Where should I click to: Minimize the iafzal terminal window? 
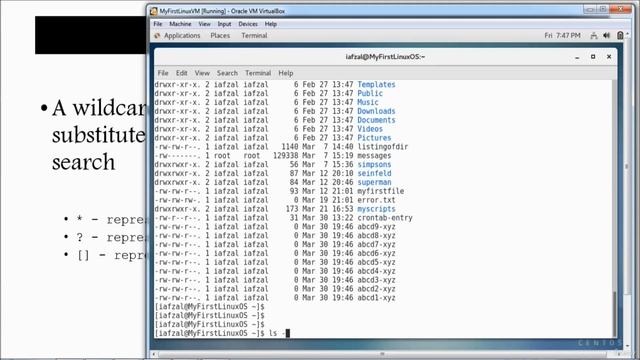click(577, 57)
